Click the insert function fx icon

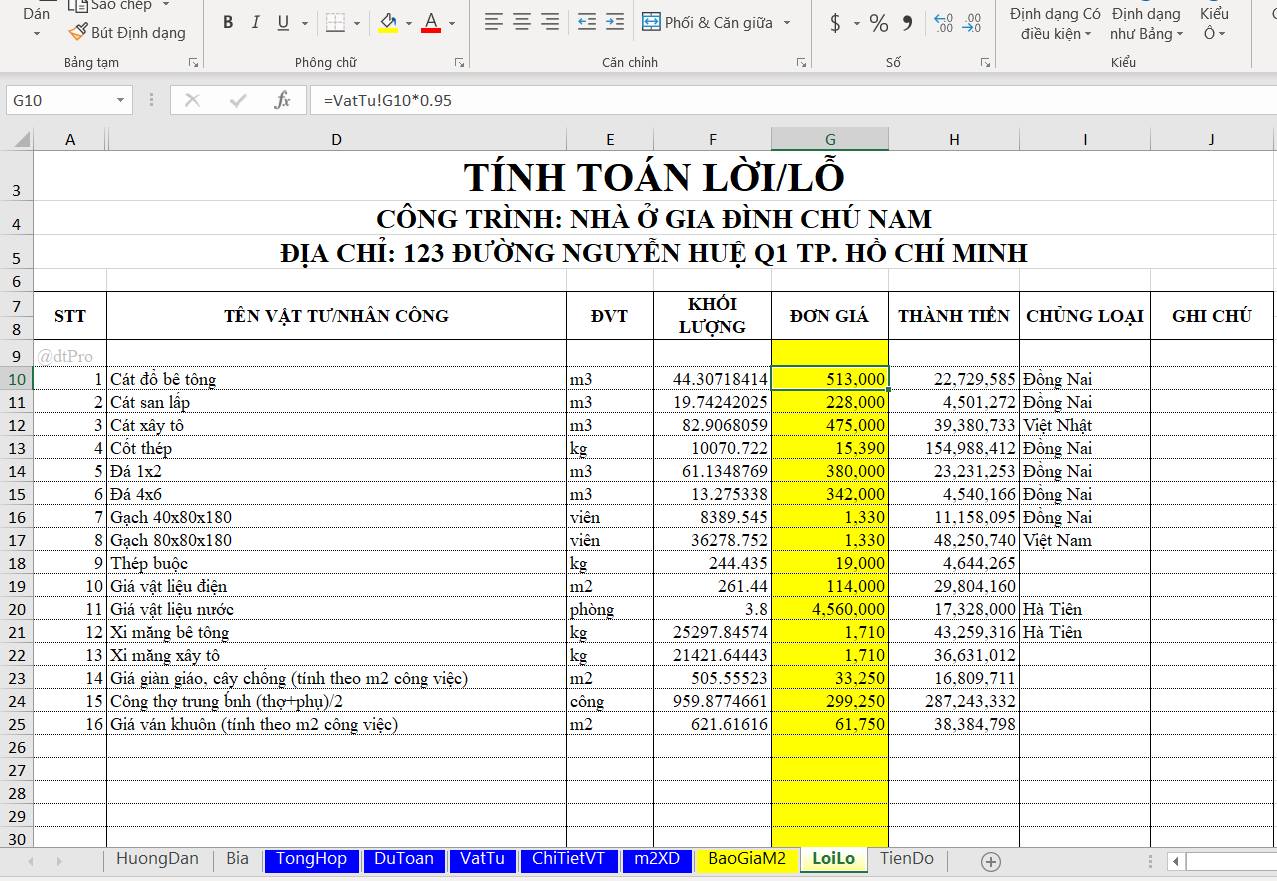282,100
